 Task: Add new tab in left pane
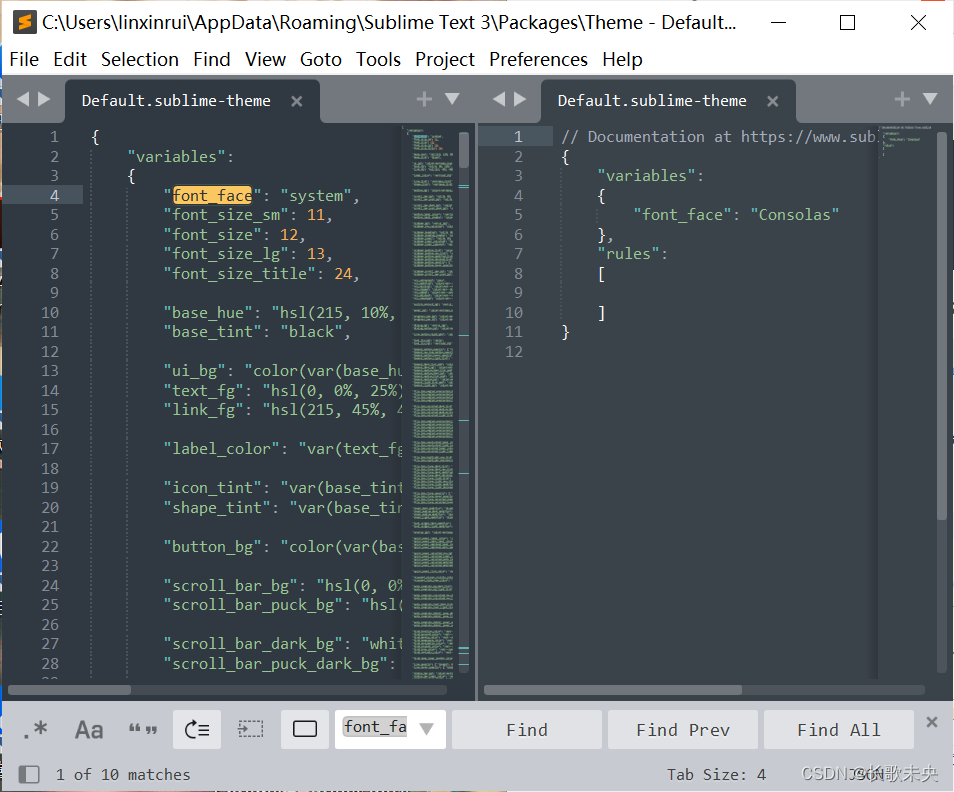point(424,99)
